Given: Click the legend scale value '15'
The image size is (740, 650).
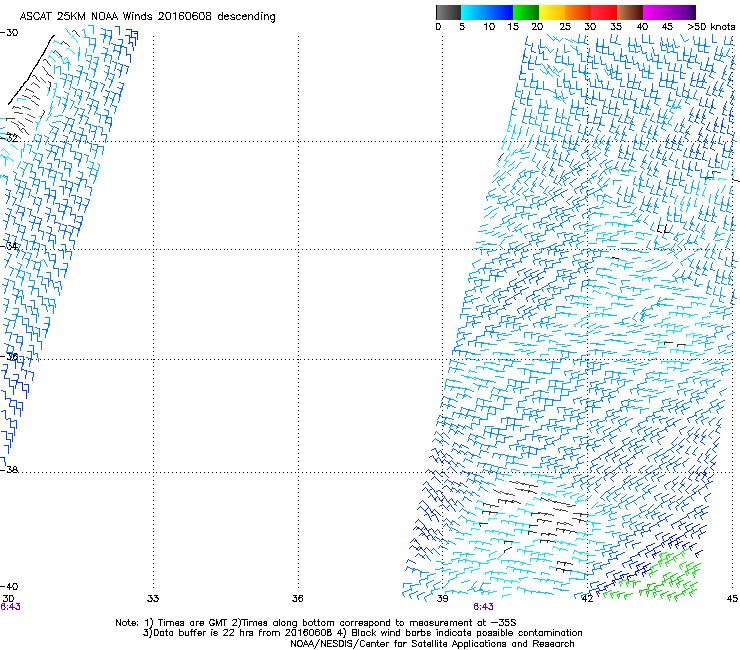Looking at the screenshot, I should click(x=513, y=27).
